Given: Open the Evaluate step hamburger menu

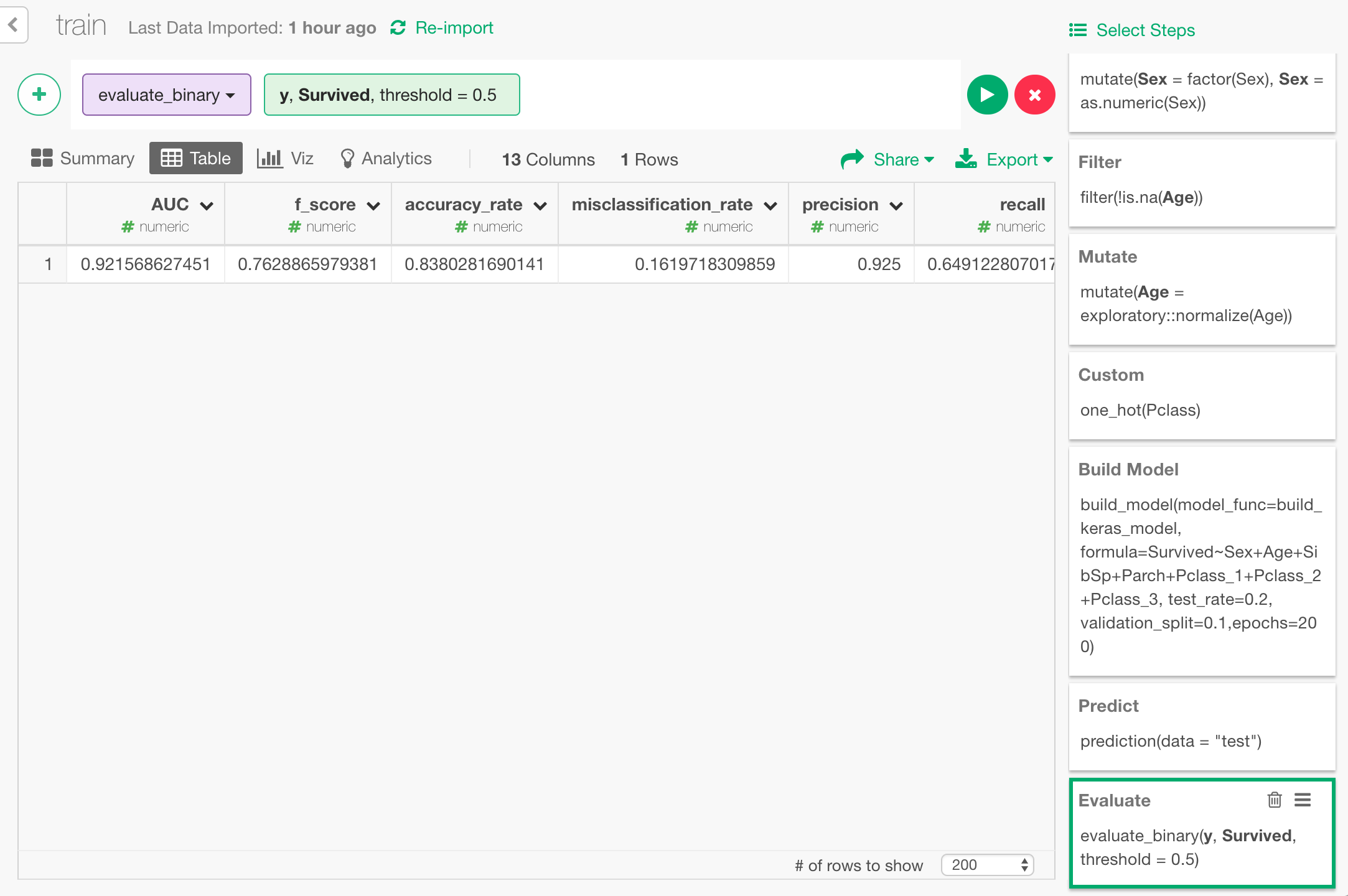Looking at the screenshot, I should pyautogui.click(x=1303, y=800).
